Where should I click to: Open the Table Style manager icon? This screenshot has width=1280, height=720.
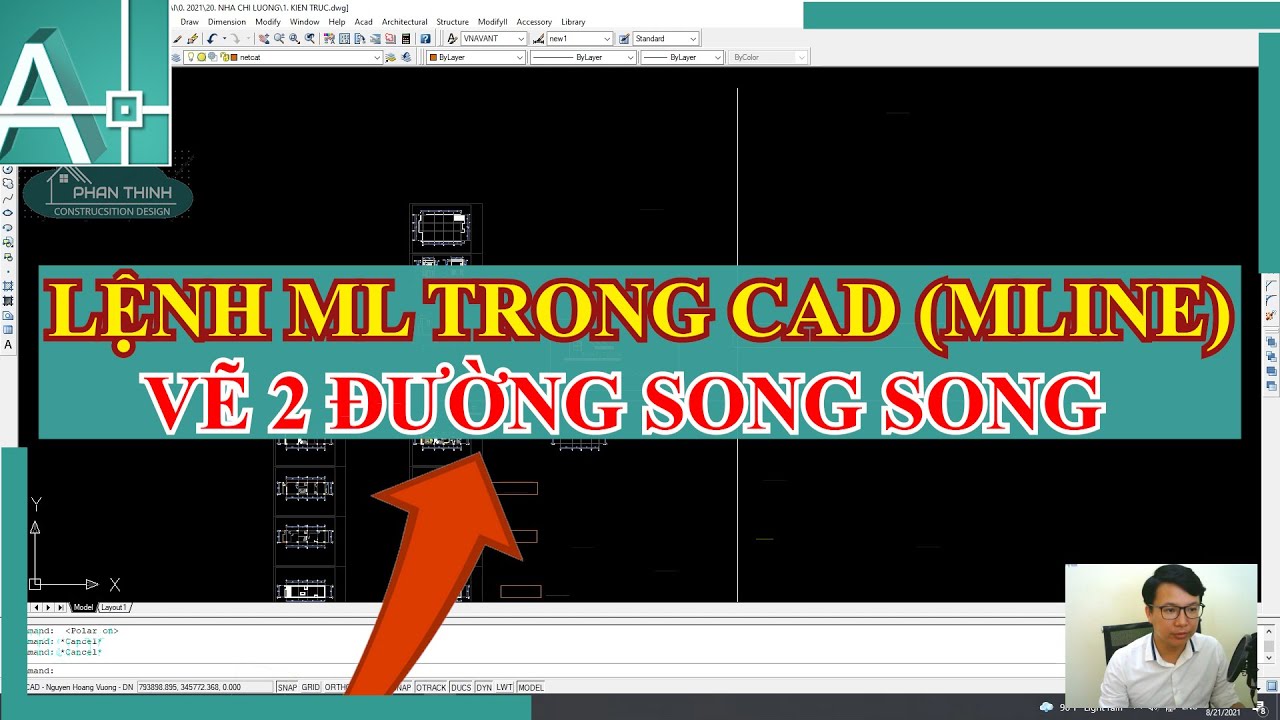pos(624,39)
